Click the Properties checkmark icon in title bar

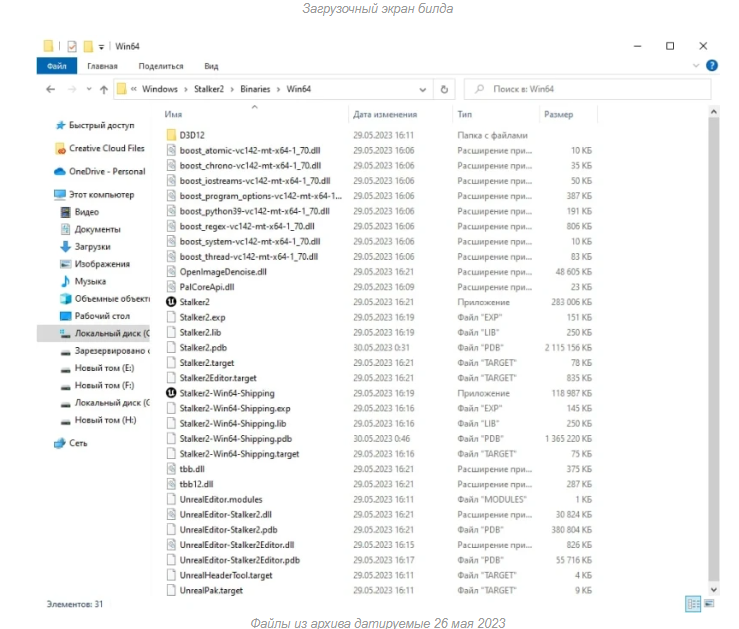click(x=72, y=46)
